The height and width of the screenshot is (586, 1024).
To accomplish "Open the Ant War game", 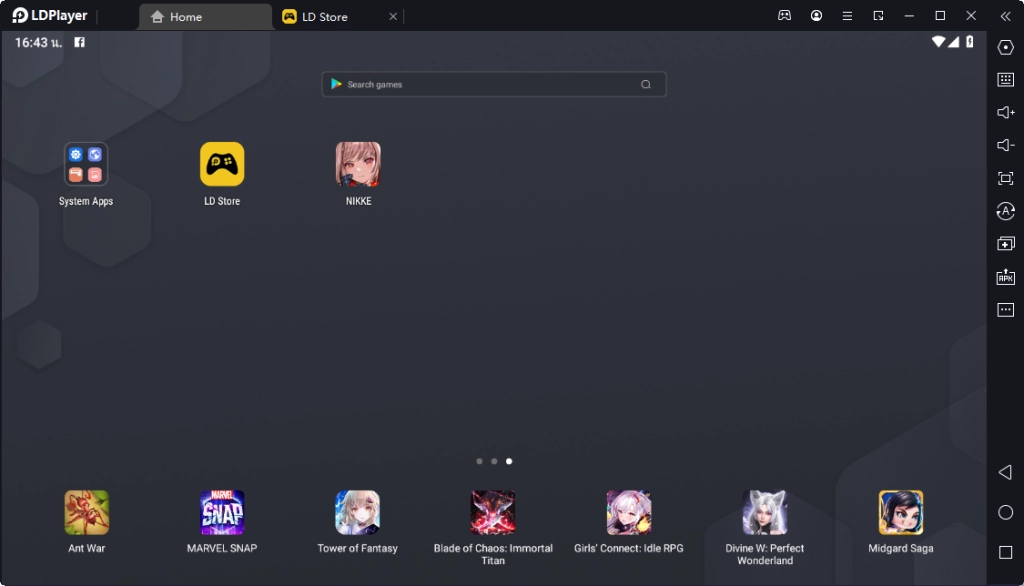I will pos(86,512).
